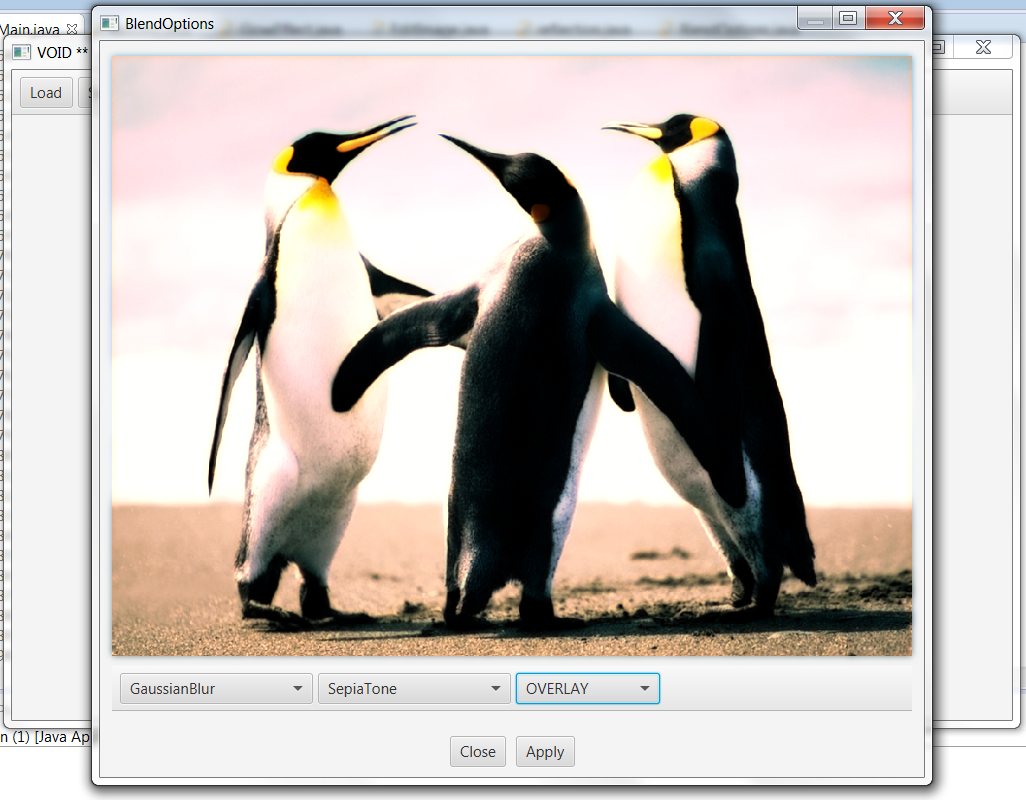Close the BlendOptions window with X
This screenshot has width=1026, height=800.
coord(894,18)
